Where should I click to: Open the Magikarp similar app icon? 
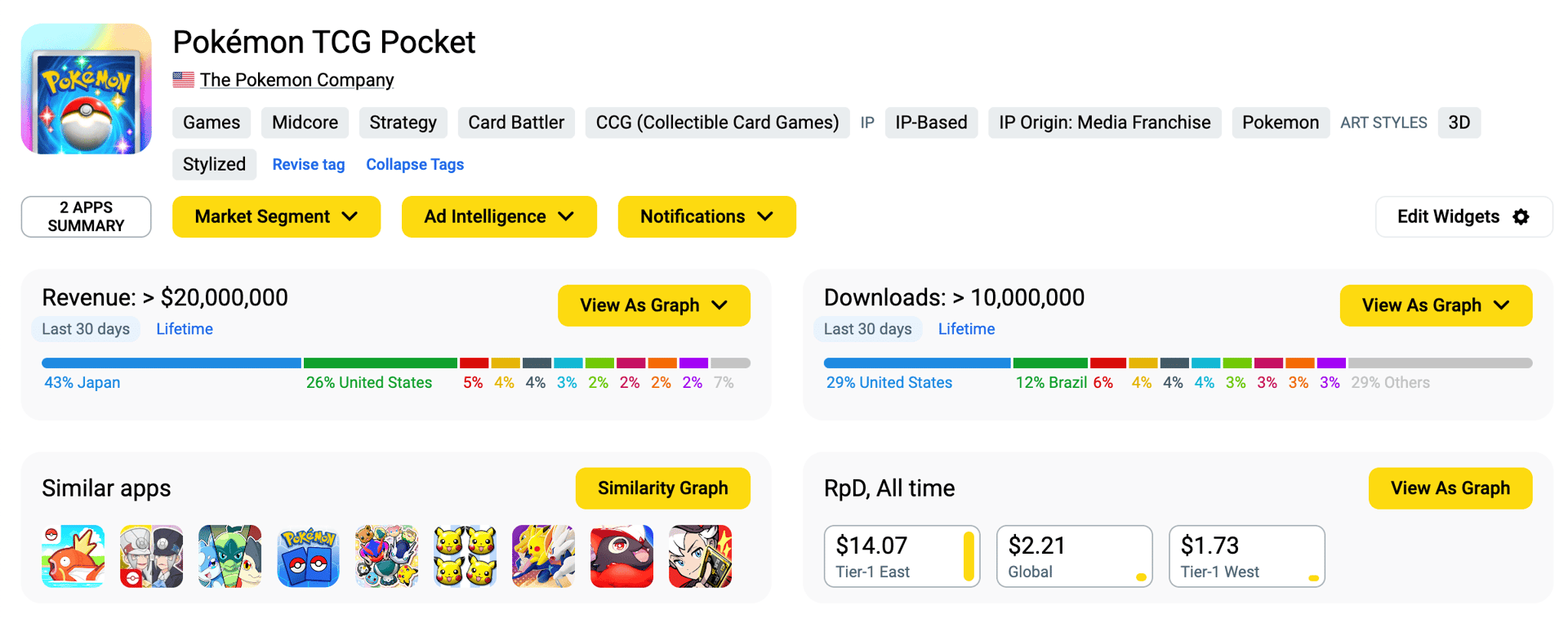click(73, 556)
